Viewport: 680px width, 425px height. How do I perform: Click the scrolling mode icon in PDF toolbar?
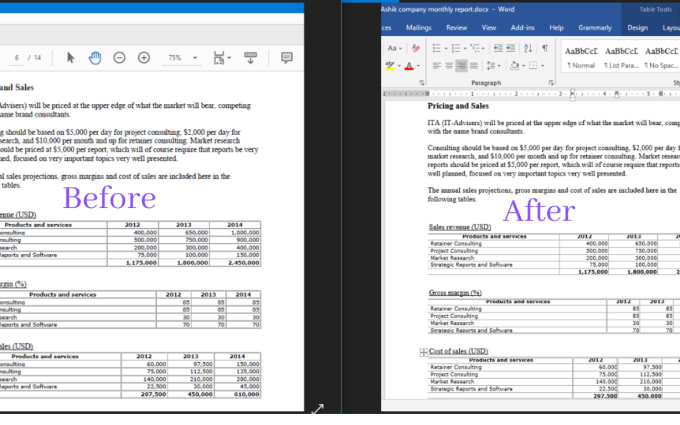[x=250, y=57]
